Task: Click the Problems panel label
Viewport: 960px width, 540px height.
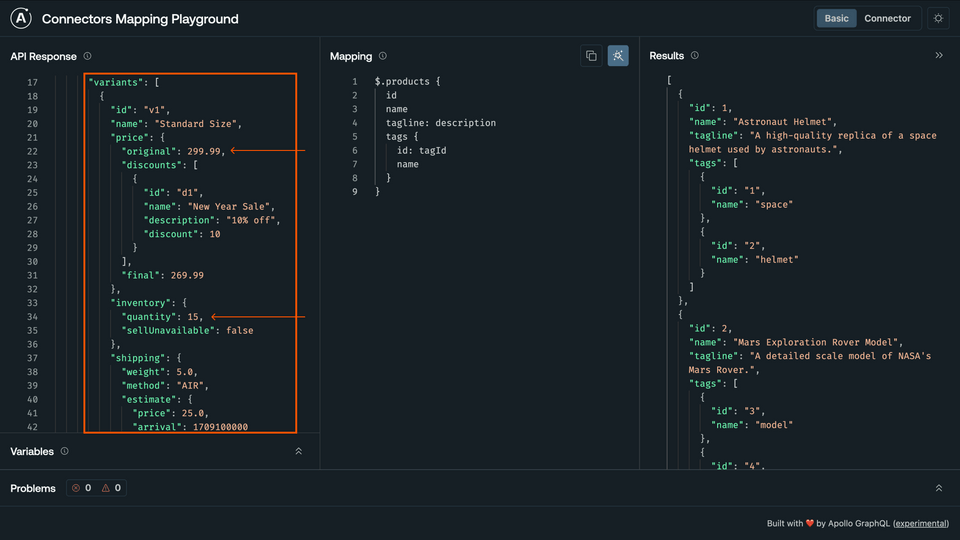Action: coord(33,489)
